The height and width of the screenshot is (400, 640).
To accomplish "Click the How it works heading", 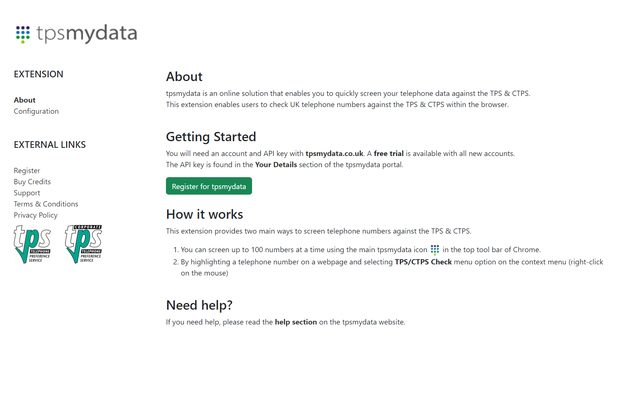I will click(204, 213).
